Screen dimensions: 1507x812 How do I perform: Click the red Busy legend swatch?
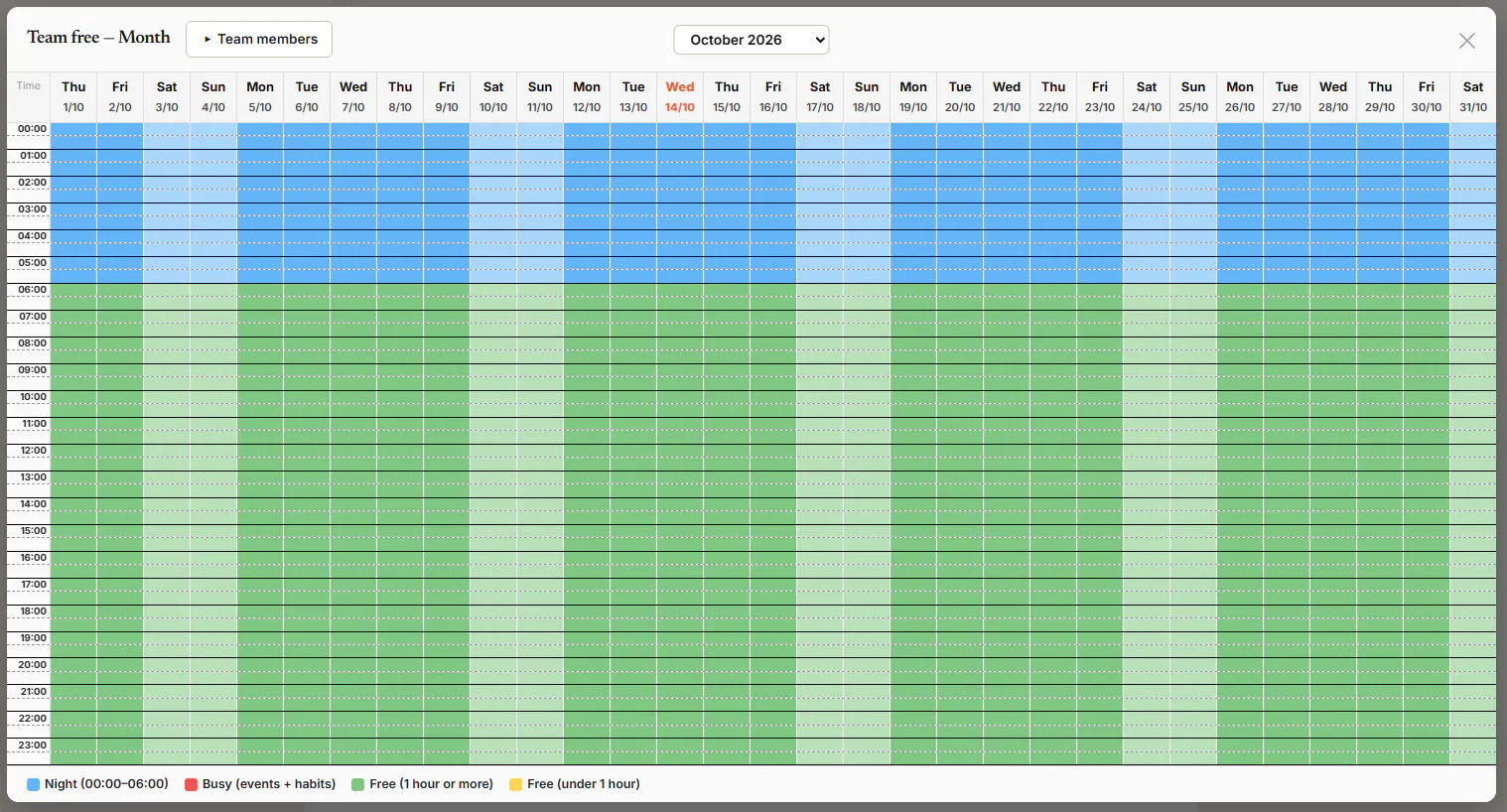(x=191, y=784)
